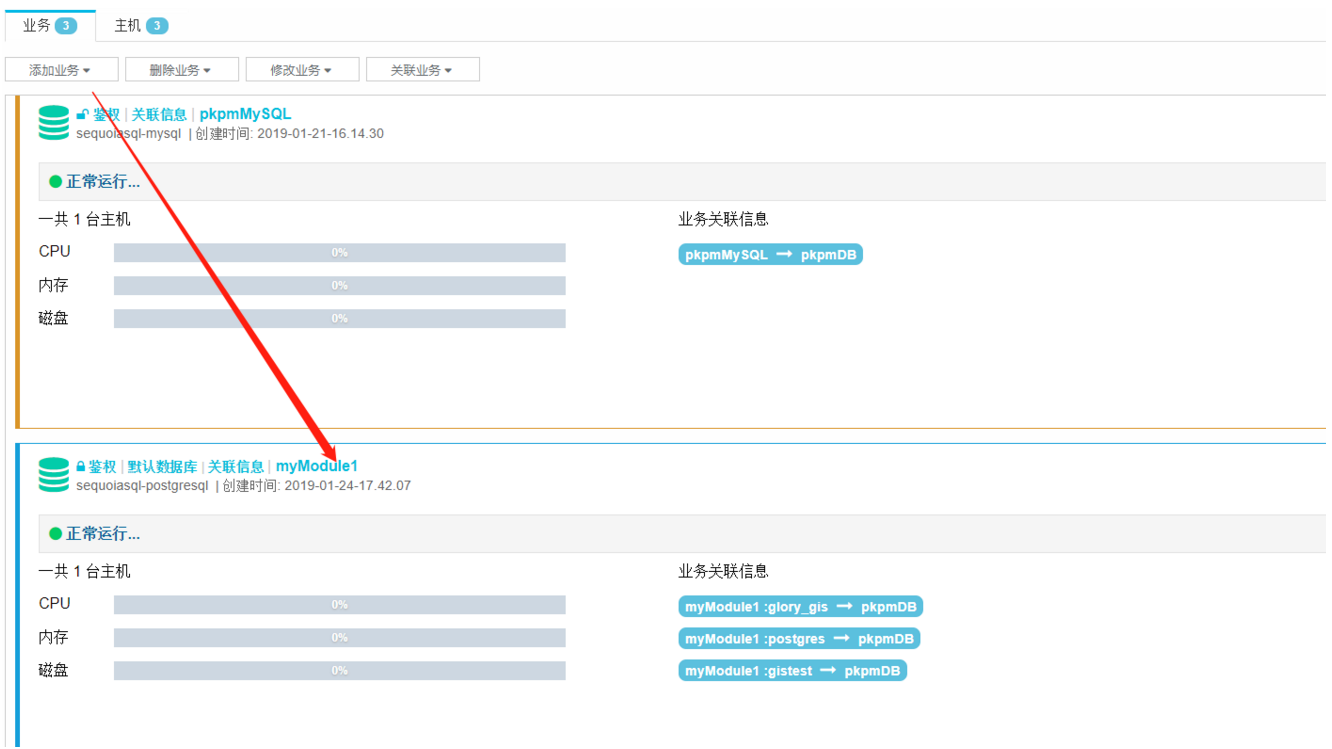The width and height of the screenshot is (1332, 749).
Task: Open 关联信息 link for pkpmMySQL
Action: (159, 115)
